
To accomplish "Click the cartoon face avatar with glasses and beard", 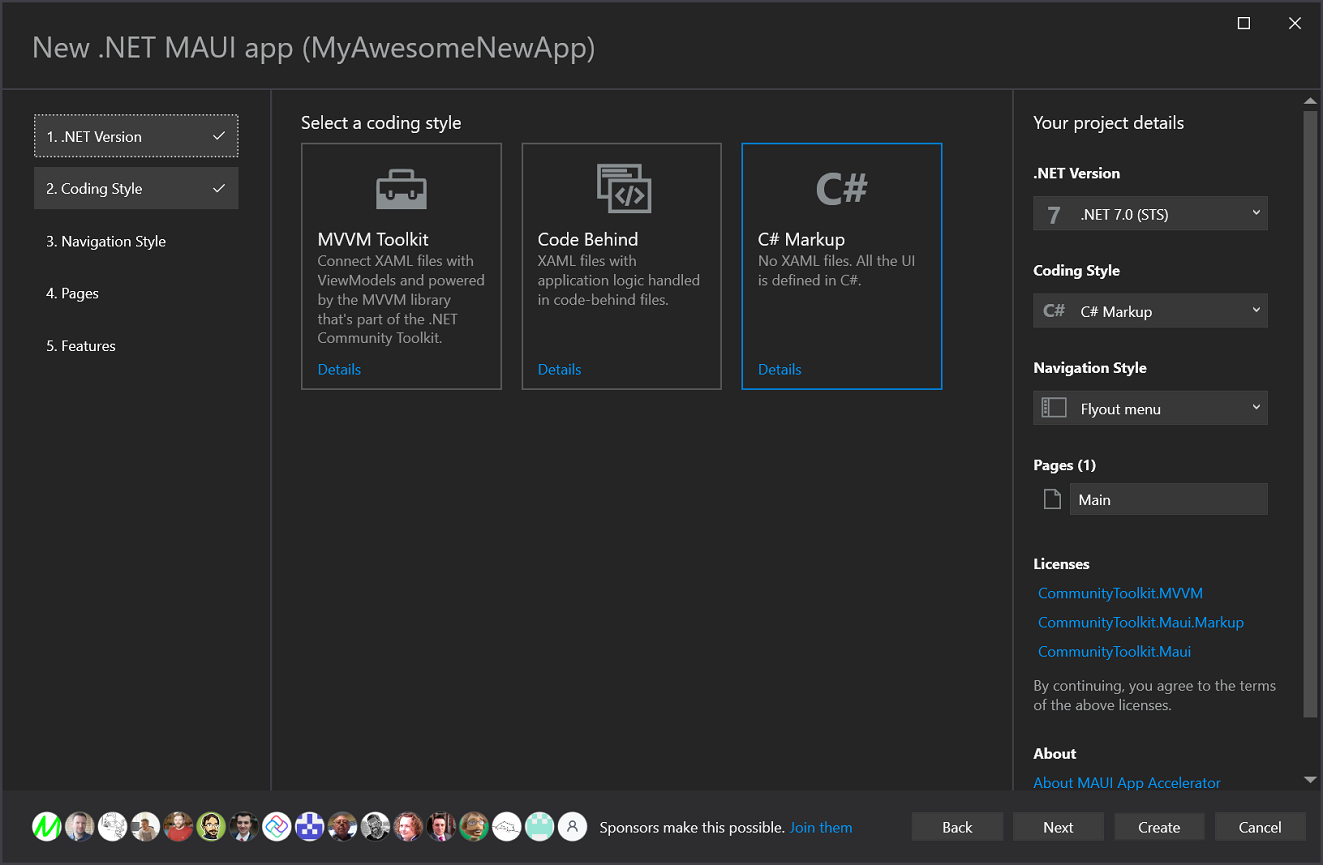I will click(x=211, y=826).
